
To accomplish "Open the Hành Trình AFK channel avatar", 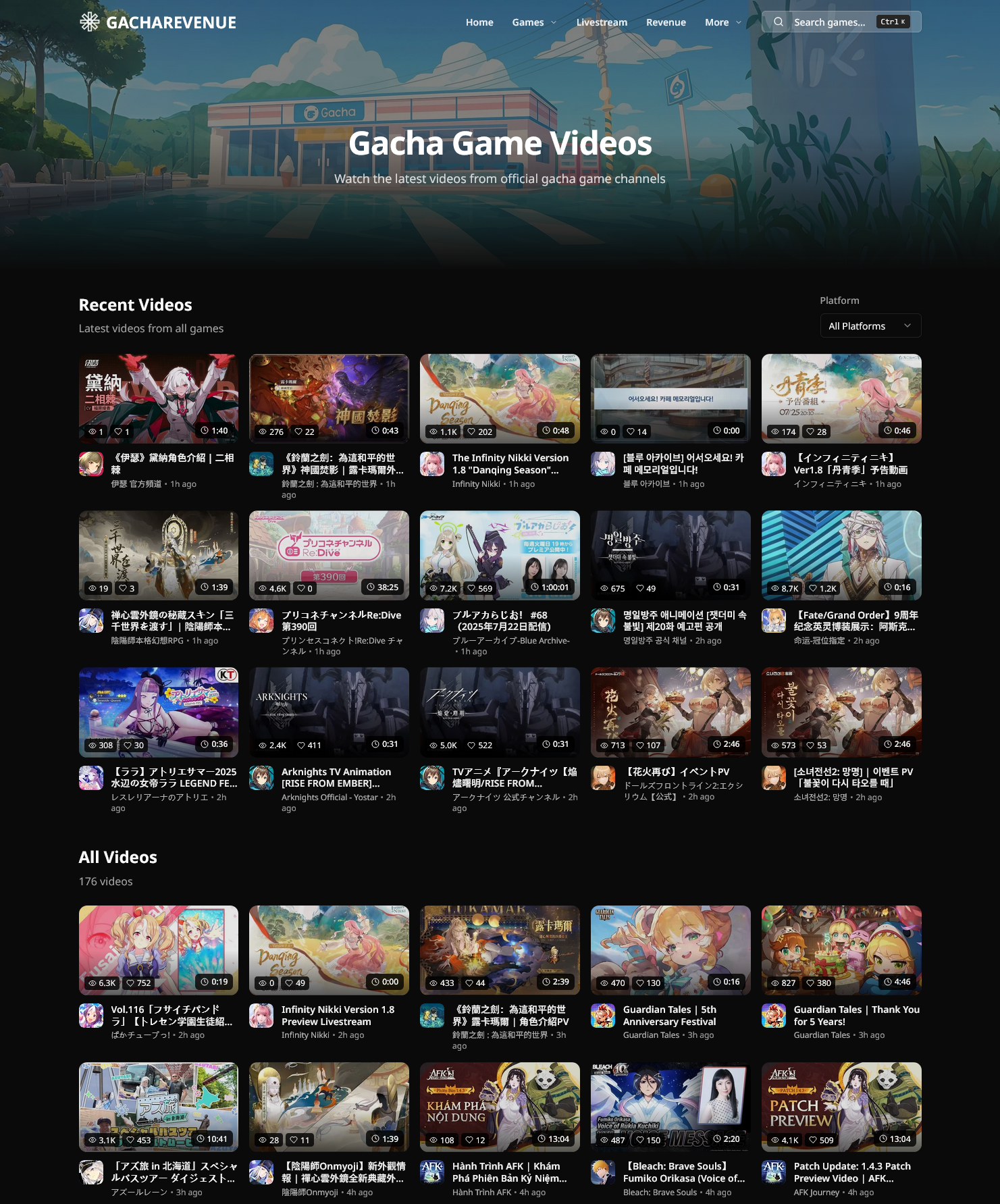I will coord(432,1172).
